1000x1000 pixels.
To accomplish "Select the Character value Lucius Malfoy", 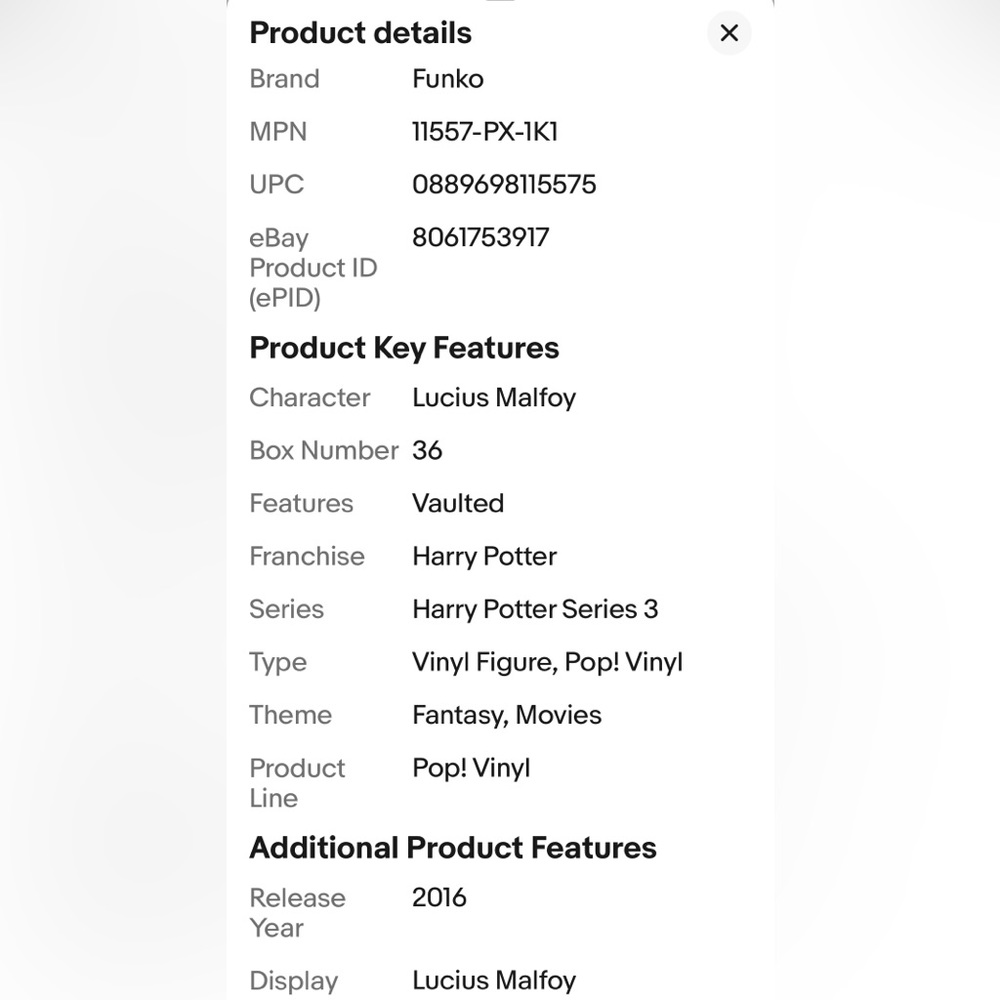I will [x=494, y=398].
